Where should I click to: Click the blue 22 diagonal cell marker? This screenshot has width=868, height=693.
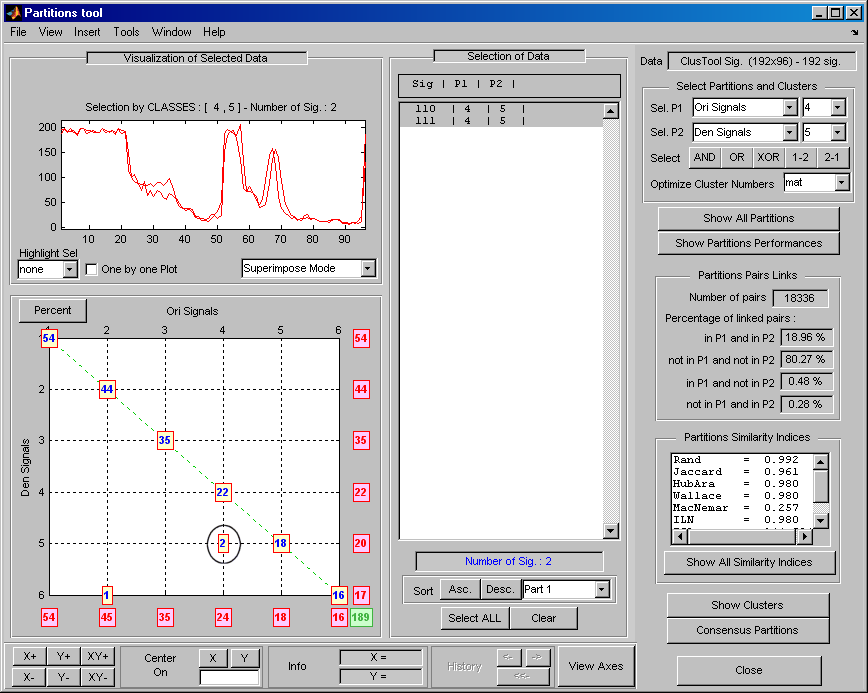[x=223, y=492]
